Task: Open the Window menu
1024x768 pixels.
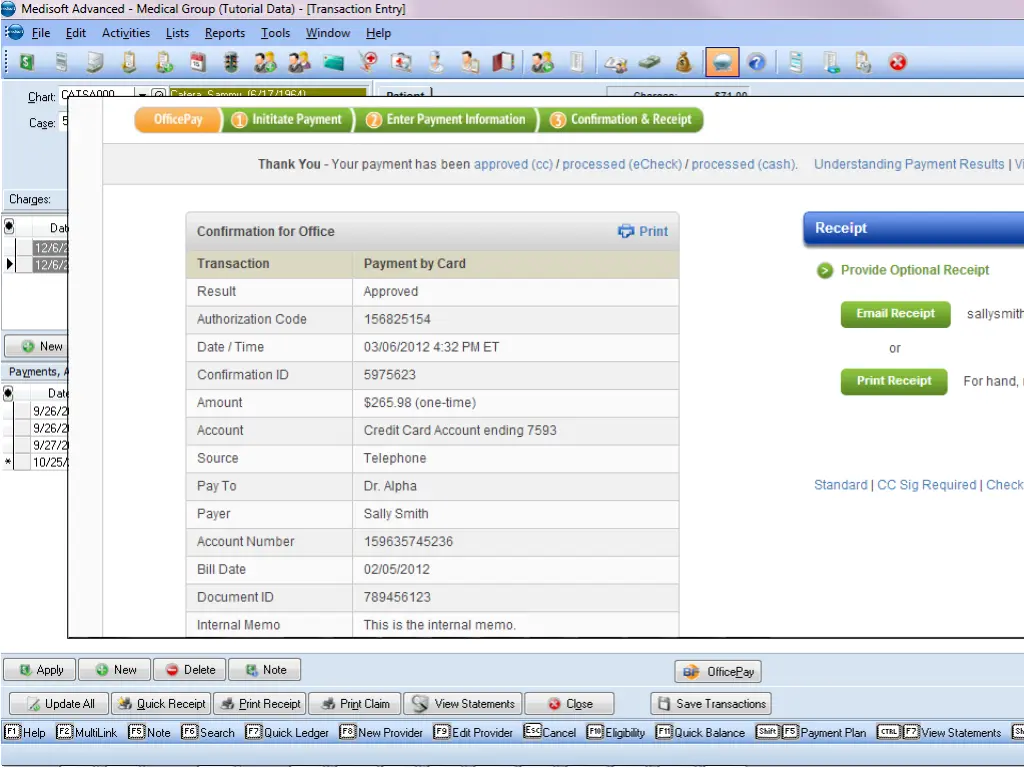Action: tap(328, 33)
